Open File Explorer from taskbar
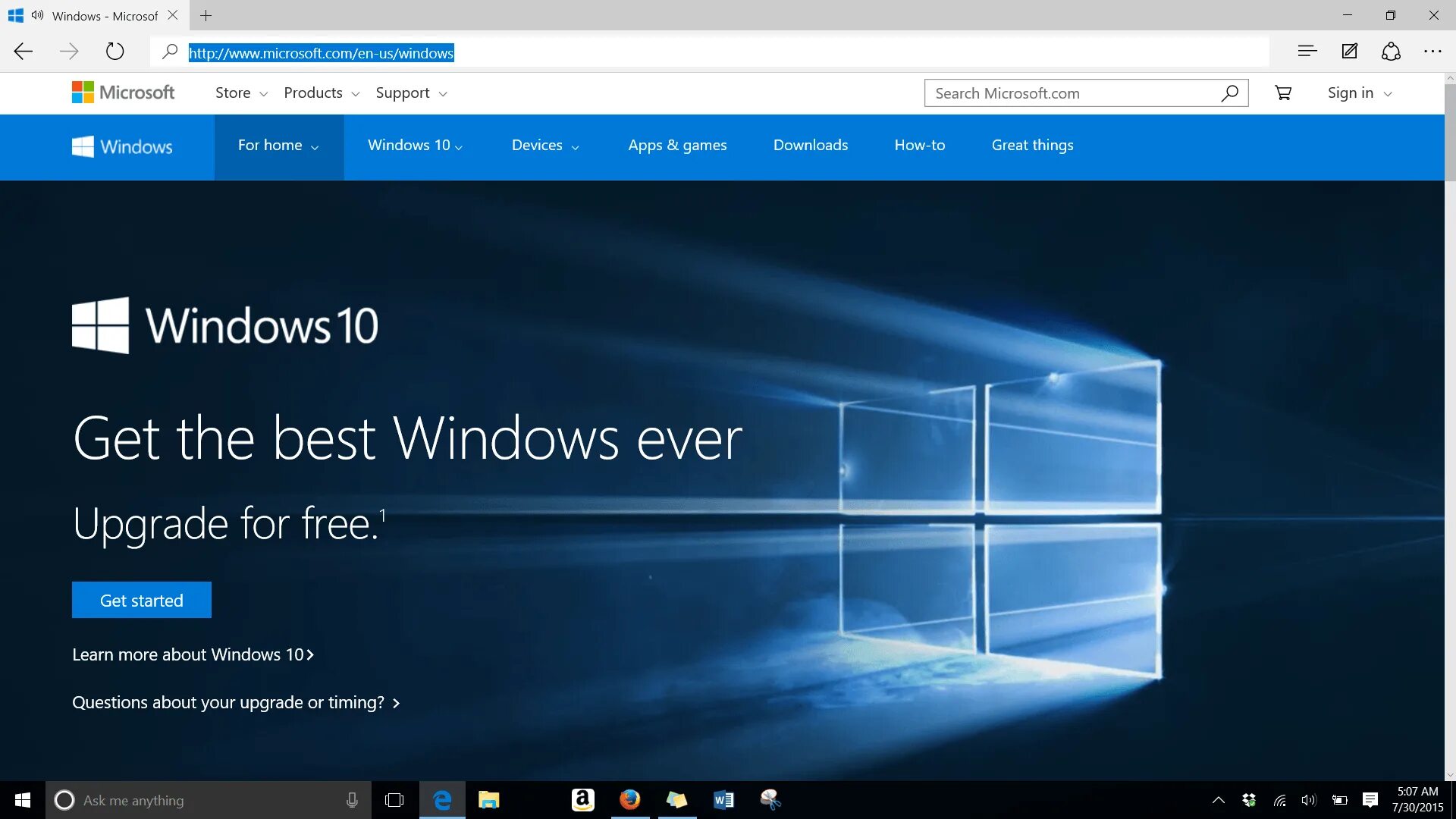This screenshot has width=1456, height=819. 488,800
